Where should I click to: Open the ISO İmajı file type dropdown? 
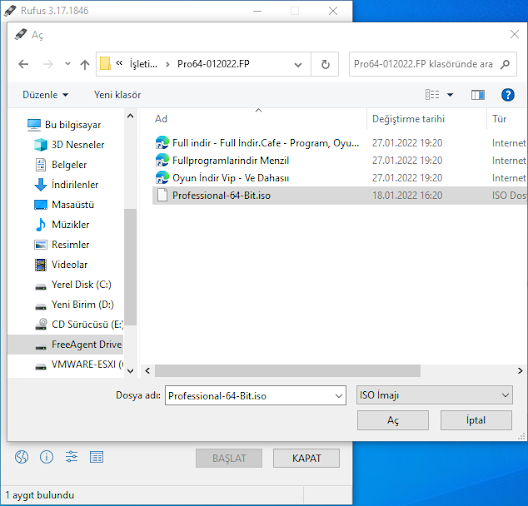point(434,395)
